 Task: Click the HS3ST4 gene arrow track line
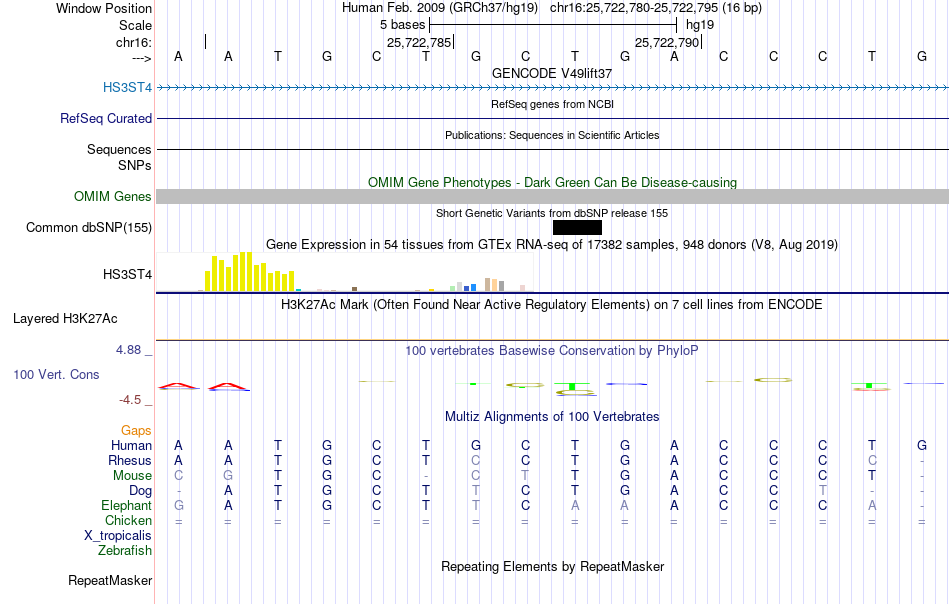point(553,88)
